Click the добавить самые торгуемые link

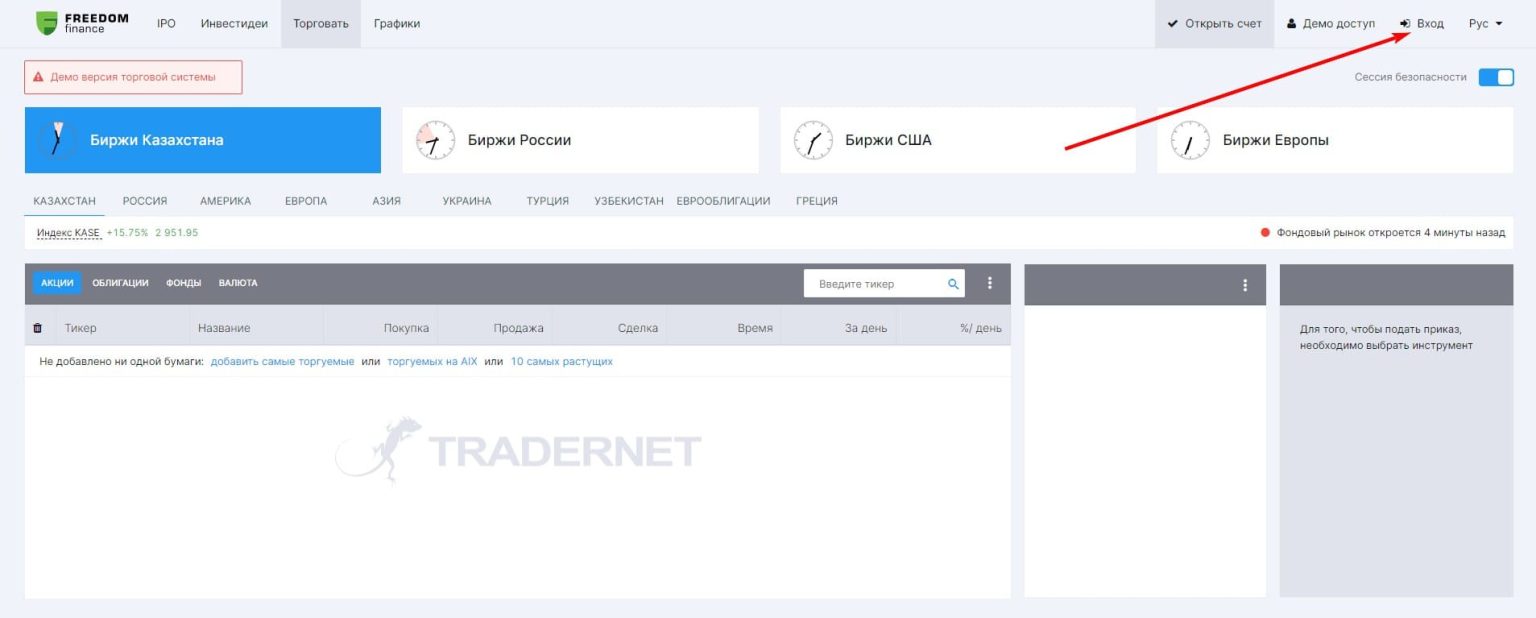(283, 361)
